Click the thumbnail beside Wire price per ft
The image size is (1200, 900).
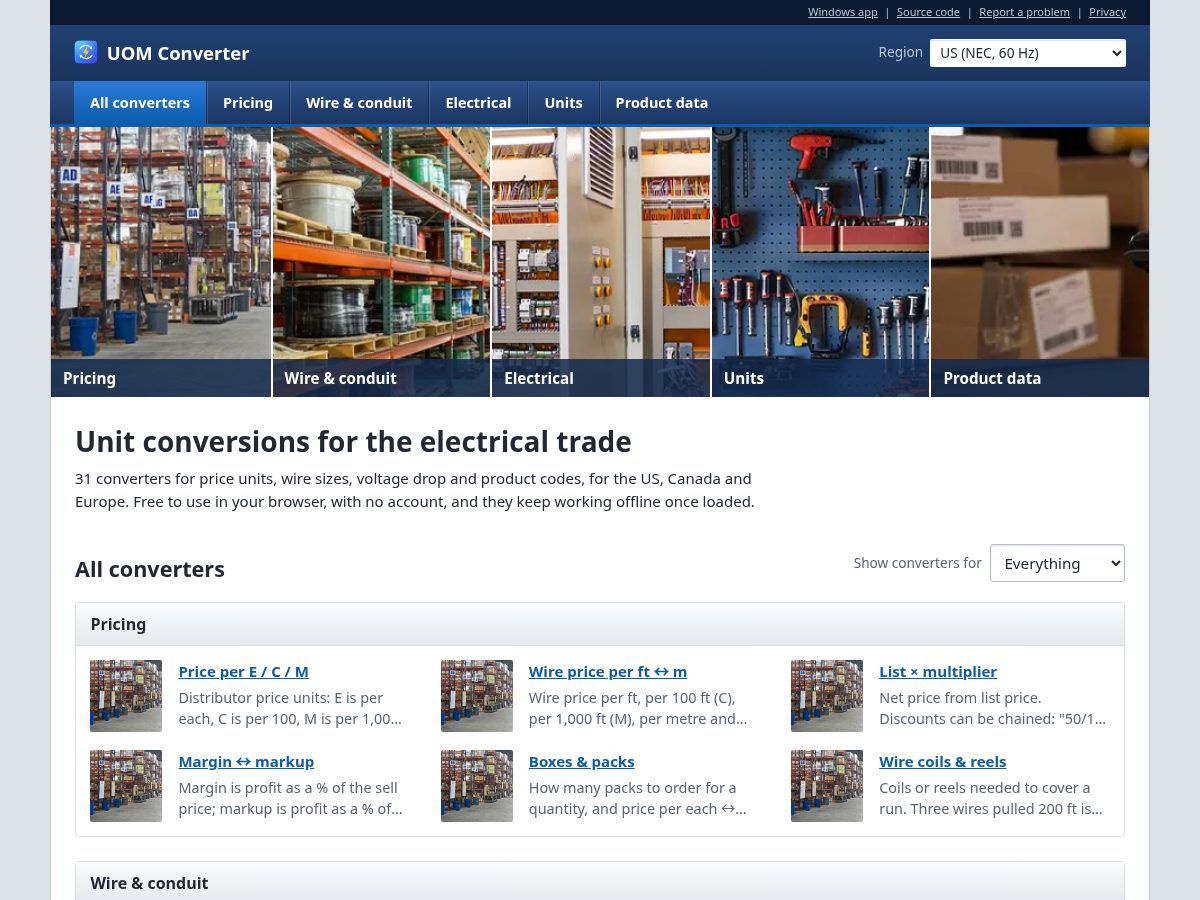tap(477, 696)
